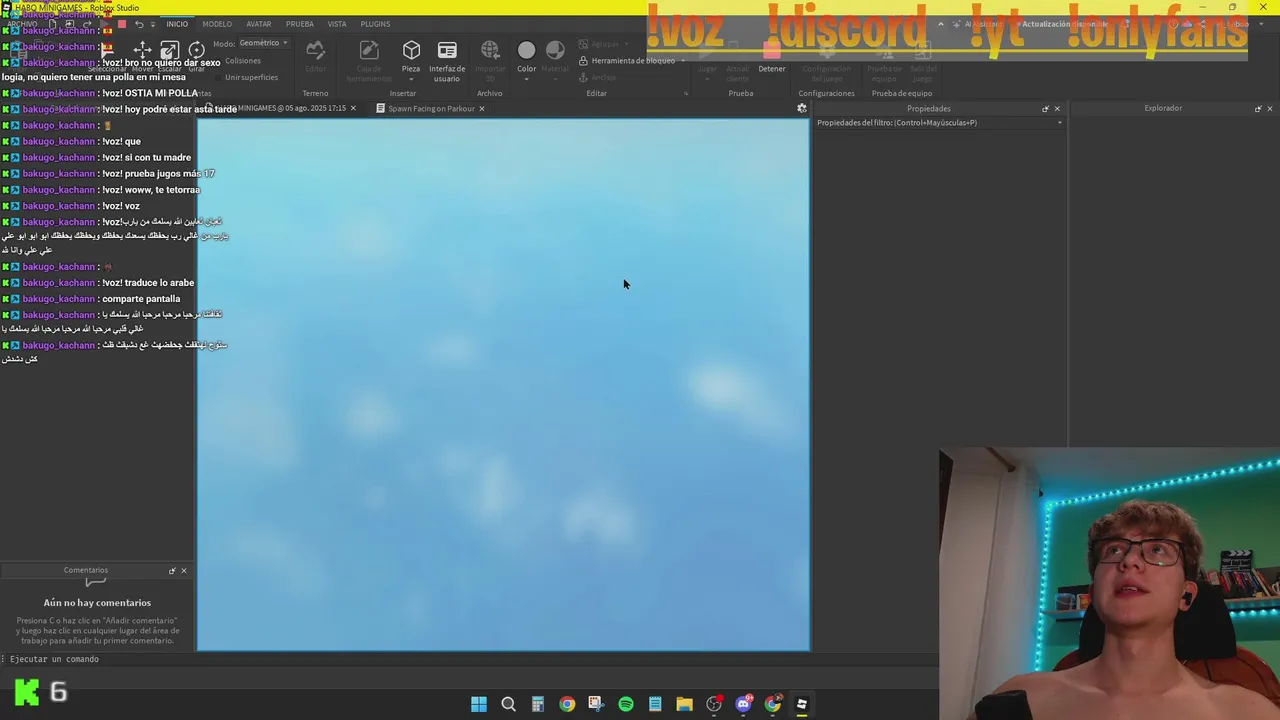
Task: Click the Material sphere tool
Action: [555, 50]
